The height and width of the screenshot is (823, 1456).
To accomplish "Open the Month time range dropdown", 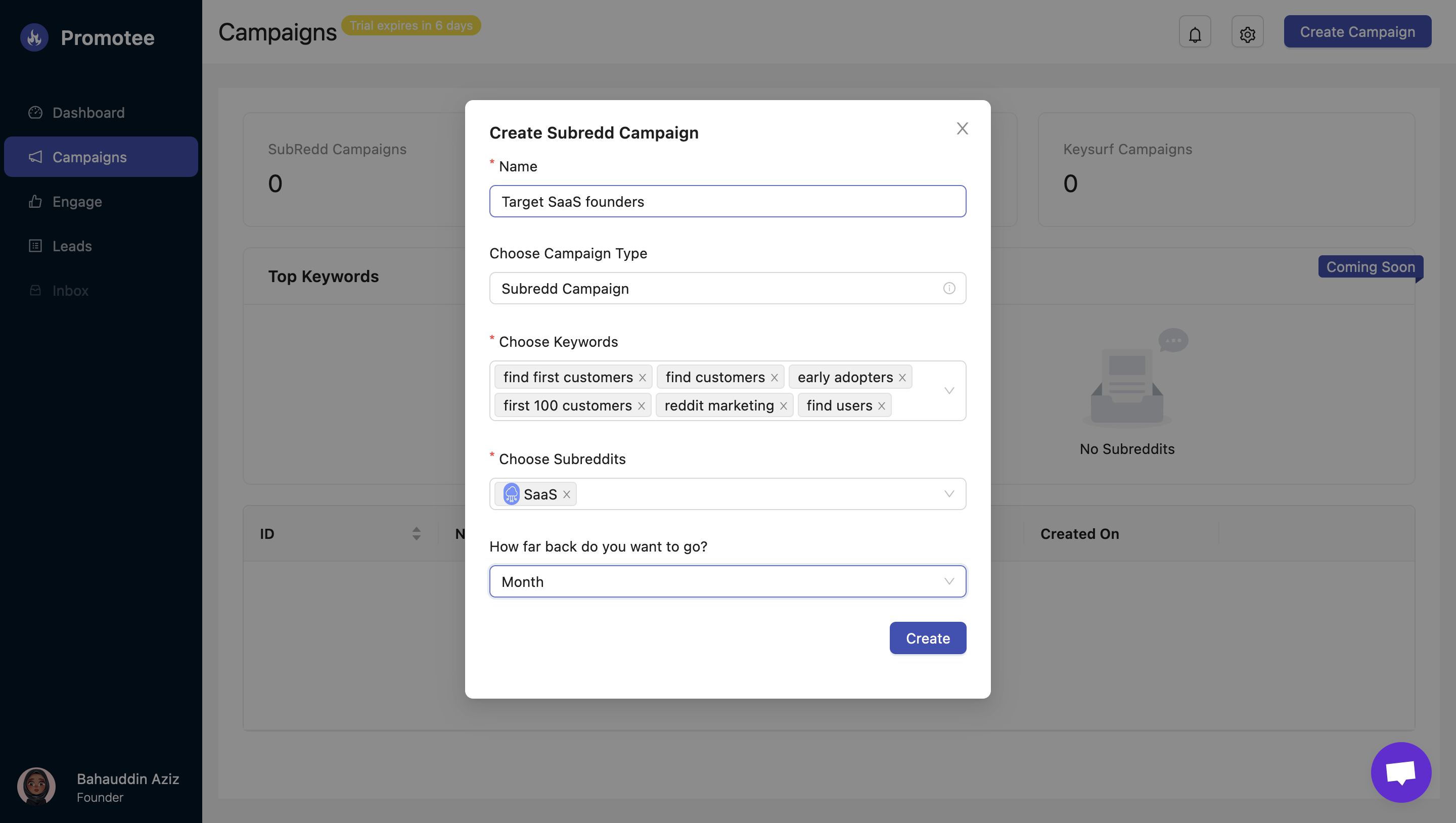I will click(x=727, y=581).
